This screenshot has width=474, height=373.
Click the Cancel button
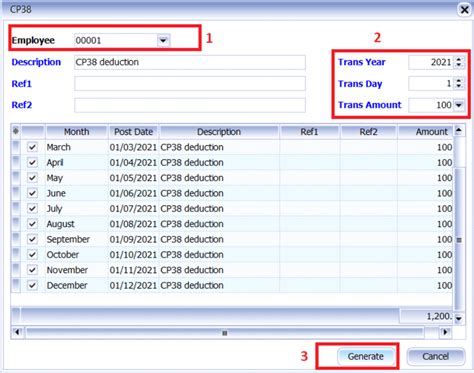pos(435,356)
